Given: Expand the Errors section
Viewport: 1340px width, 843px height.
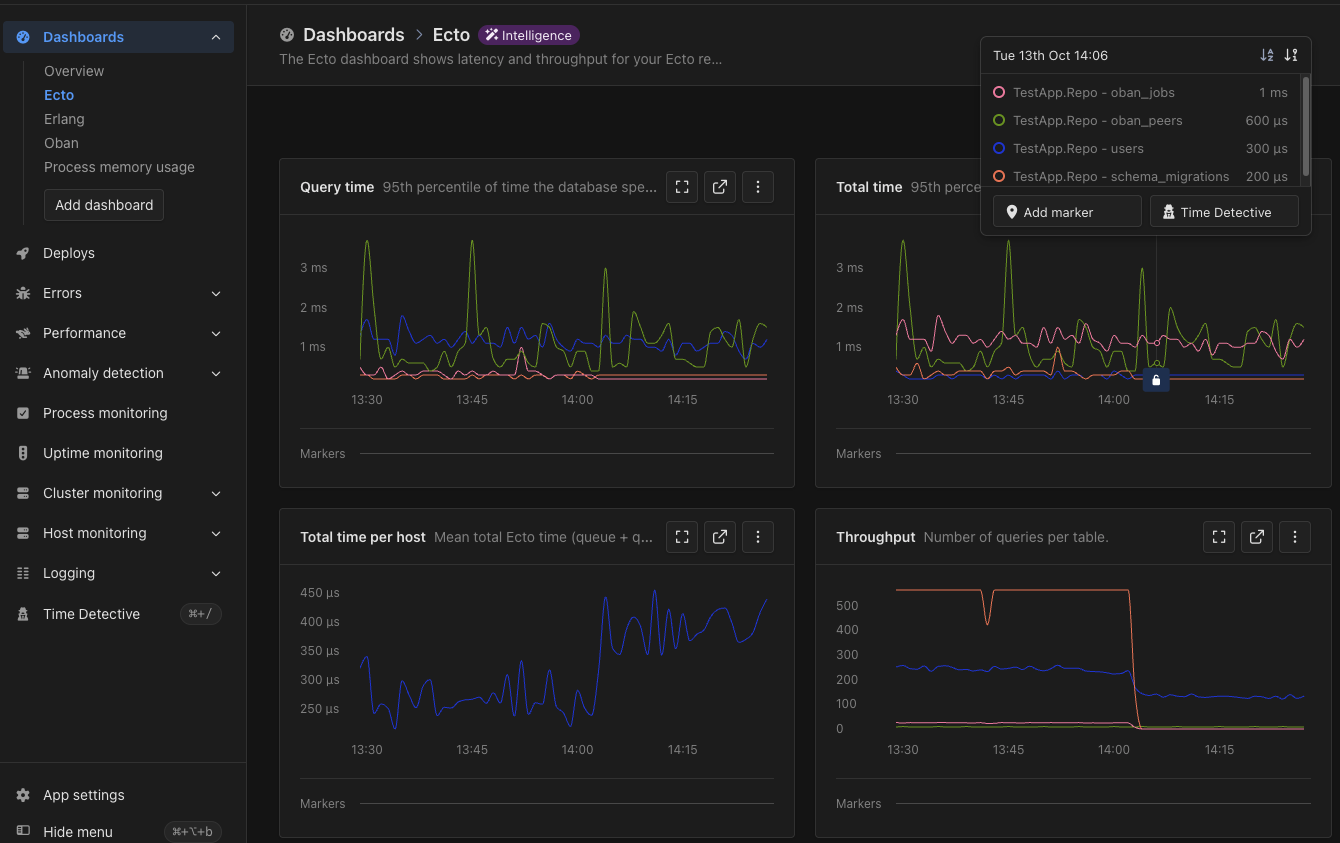Looking at the screenshot, I should point(216,293).
